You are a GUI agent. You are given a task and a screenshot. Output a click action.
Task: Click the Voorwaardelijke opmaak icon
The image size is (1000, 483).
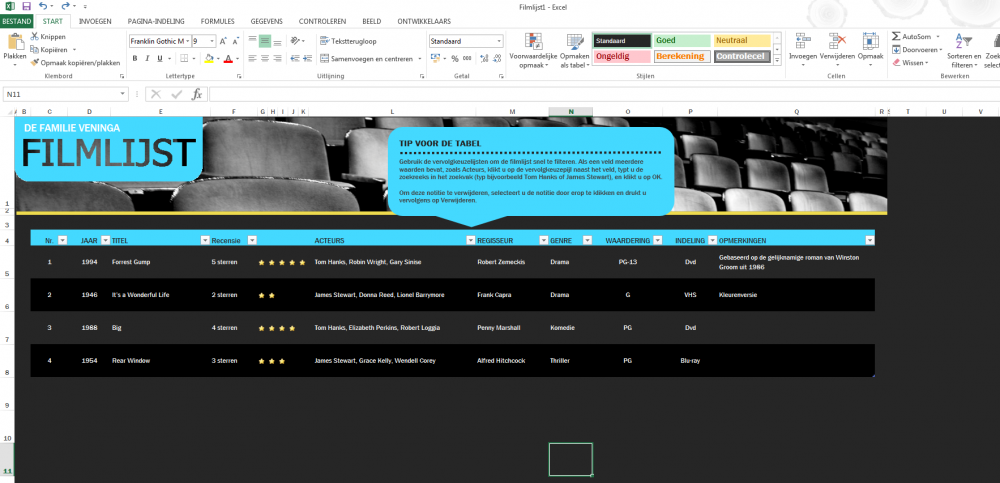pos(533,42)
